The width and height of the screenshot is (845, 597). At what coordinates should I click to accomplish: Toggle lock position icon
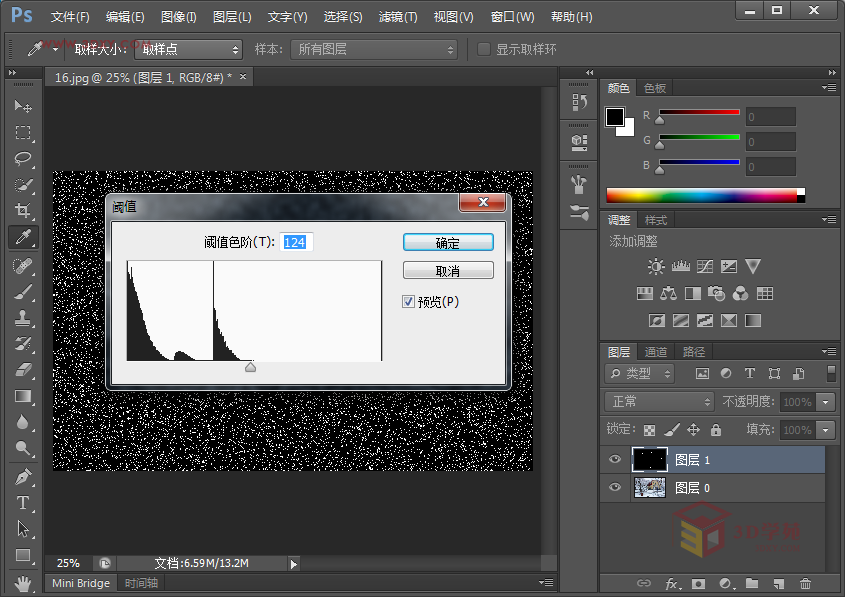pos(694,429)
